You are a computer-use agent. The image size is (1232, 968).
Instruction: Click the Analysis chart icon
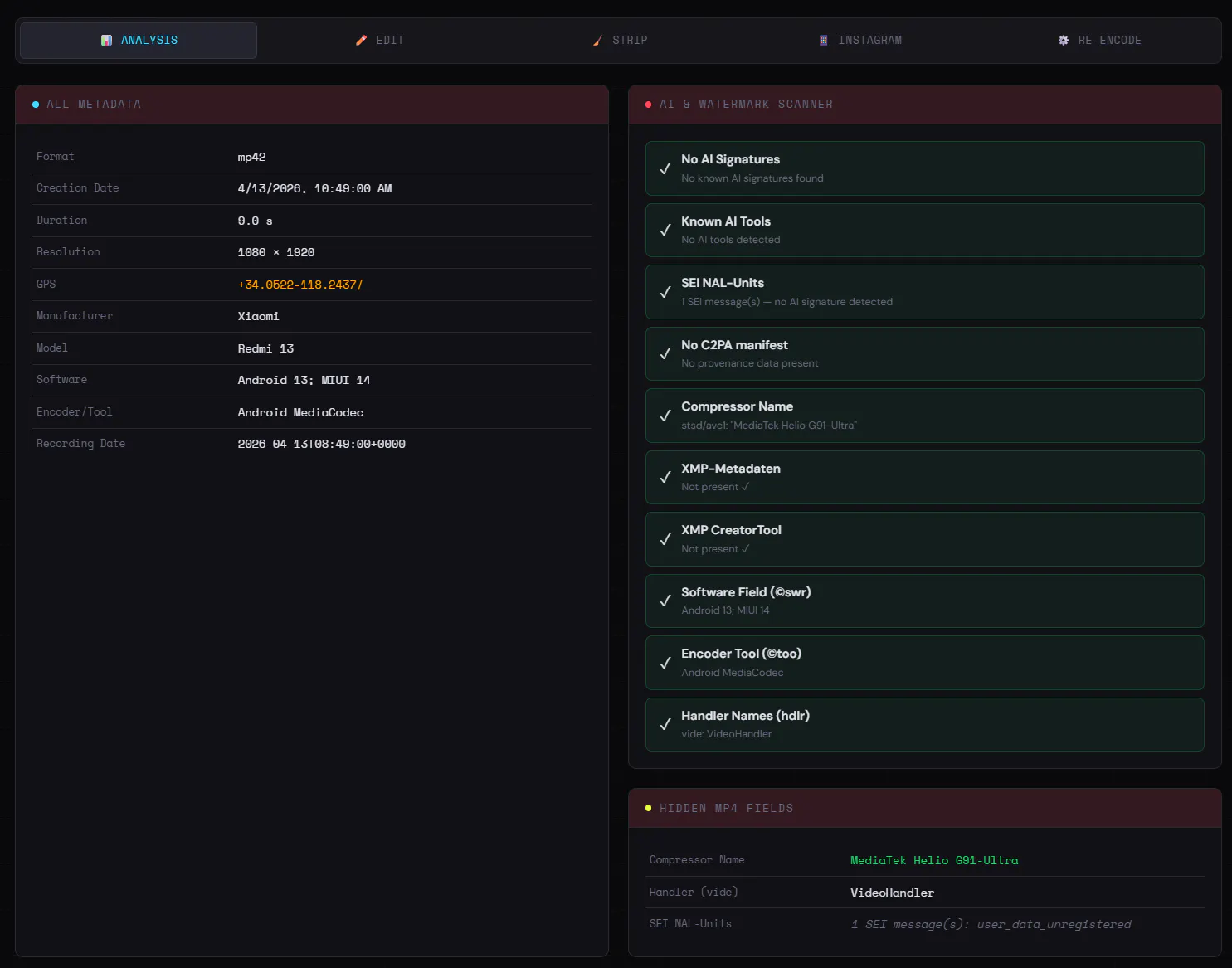click(x=106, y=41)
